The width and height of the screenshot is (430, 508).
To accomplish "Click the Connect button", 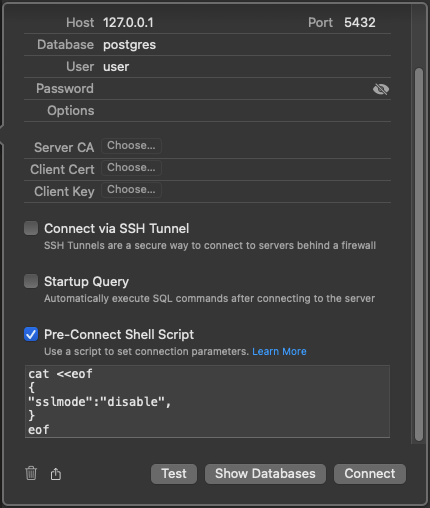I will point(370,474).
